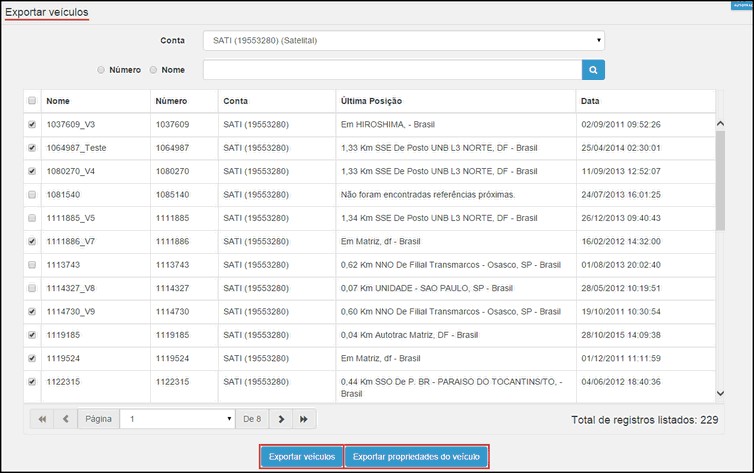The width and height of the screenshot is (754, 473).
Task: Click the table scrollbar down arrow
Action: click(720, 393)
